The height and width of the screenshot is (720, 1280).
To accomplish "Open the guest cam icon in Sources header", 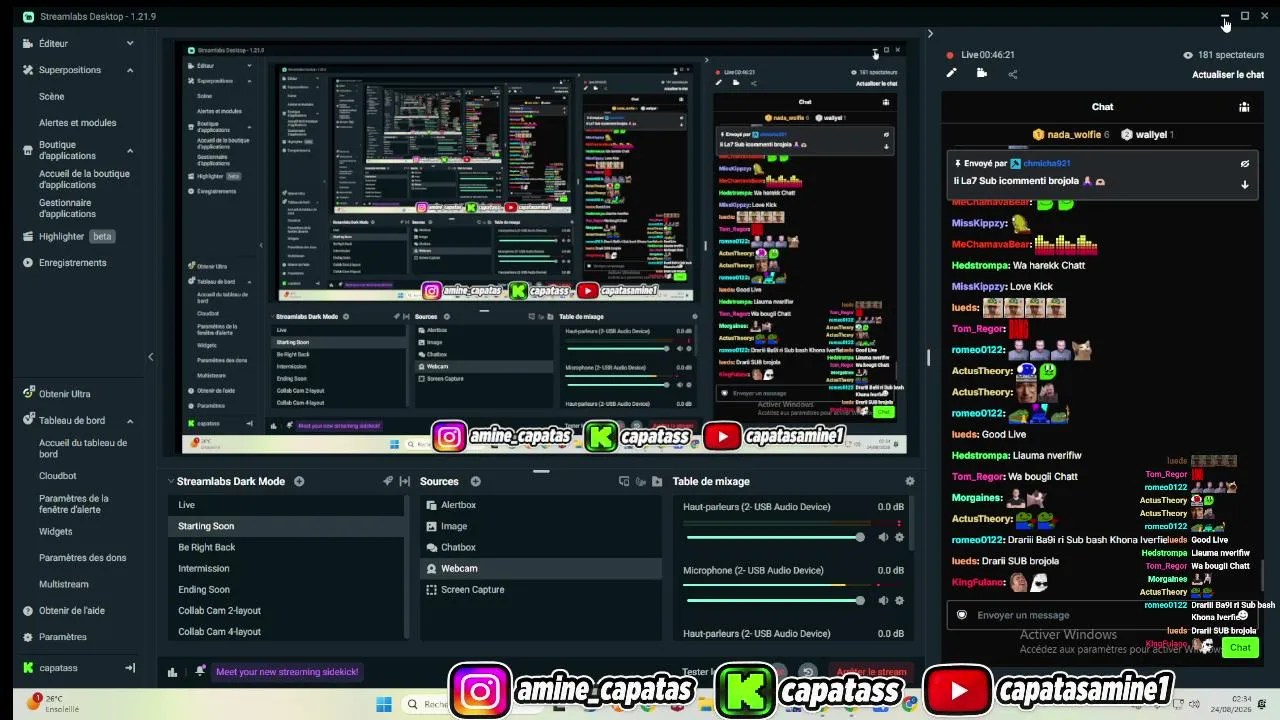I will (641, 481).
